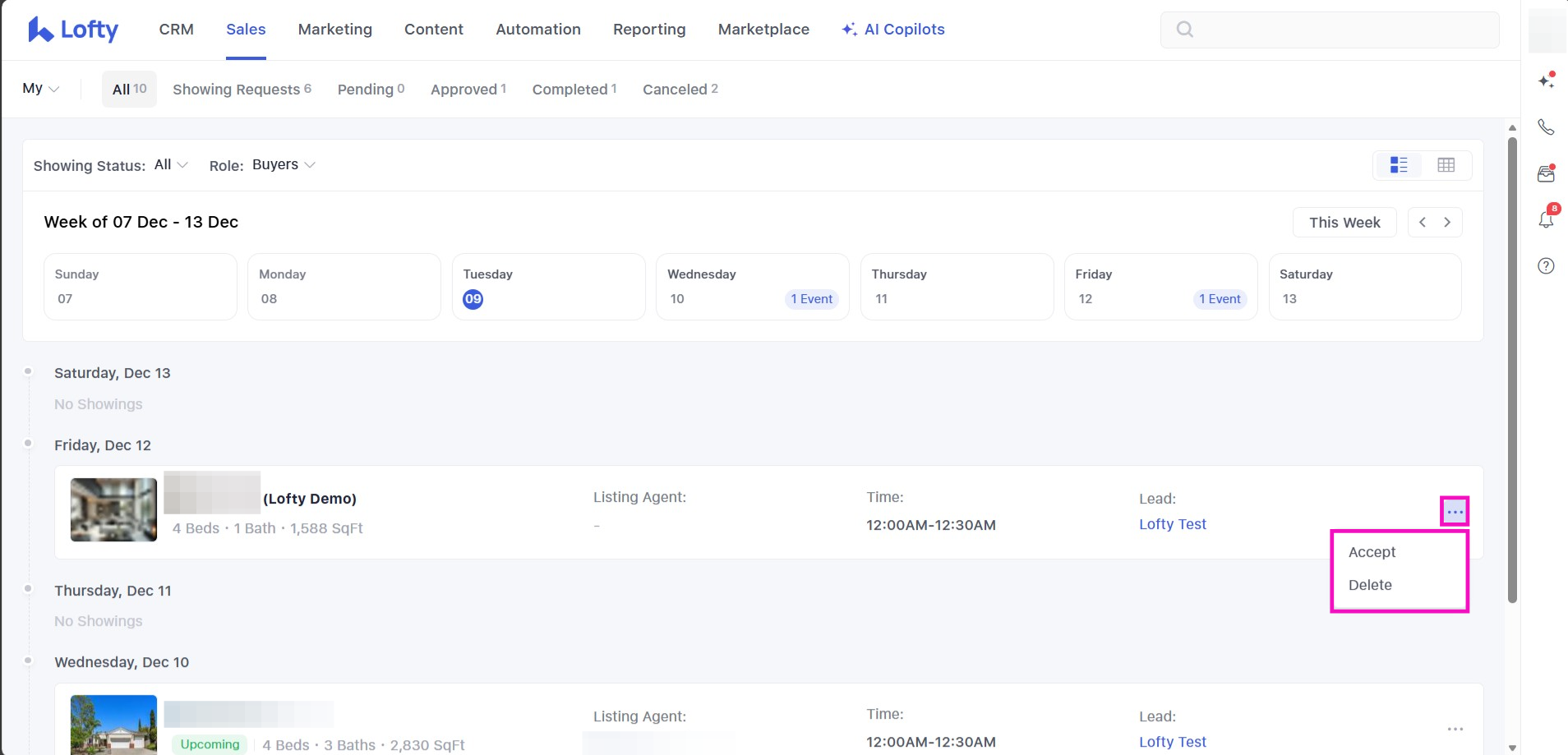Go to next week arrow

tap(1447, 223)
